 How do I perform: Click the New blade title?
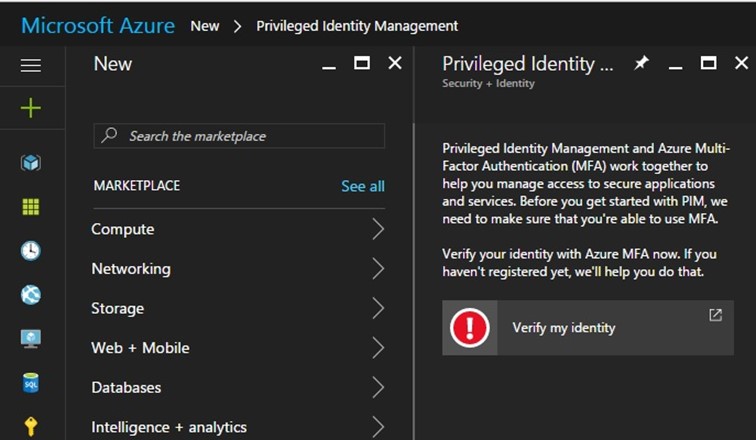(x=112, y=64)
